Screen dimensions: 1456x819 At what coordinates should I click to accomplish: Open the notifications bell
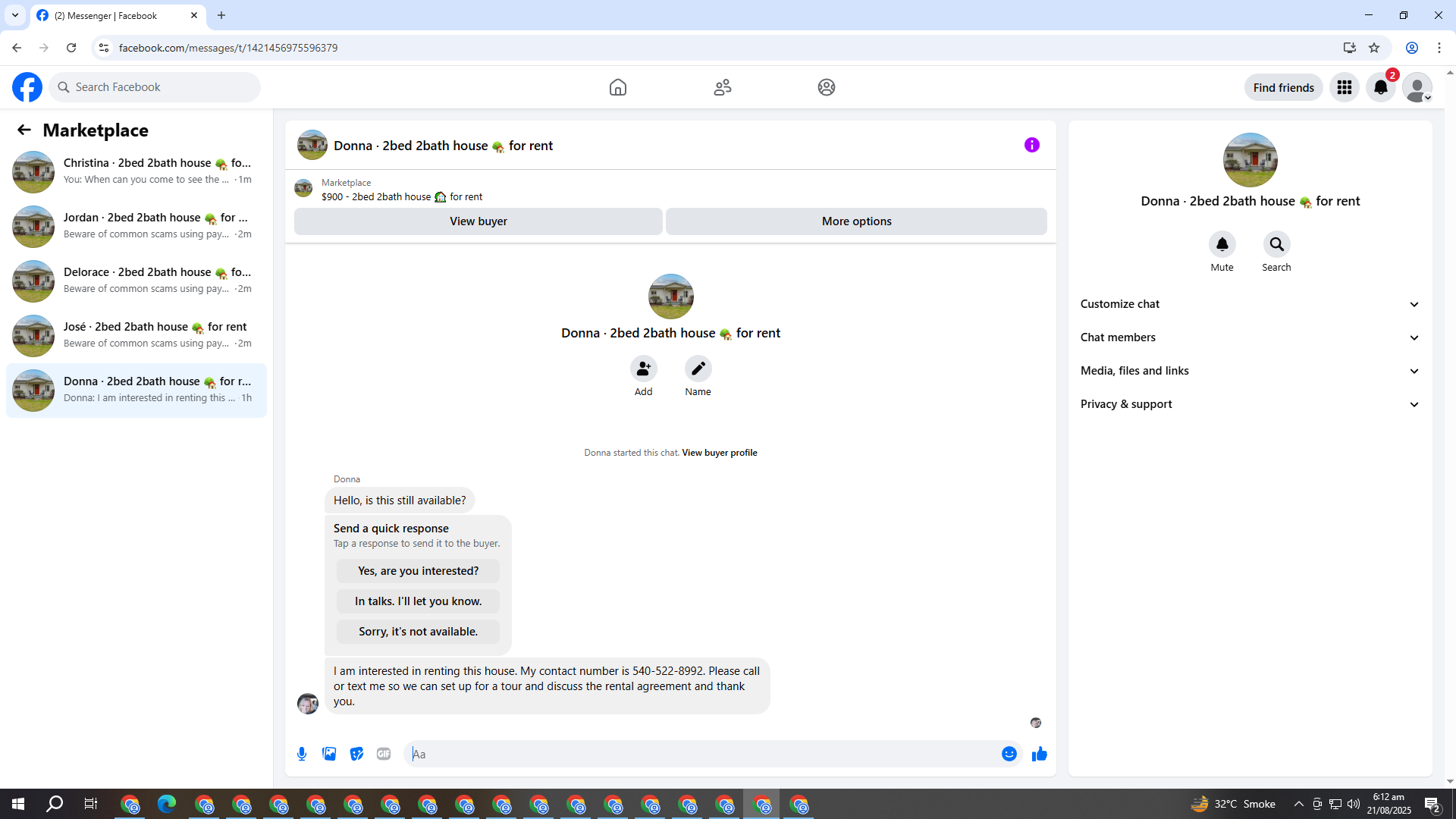click(1380, 87)
